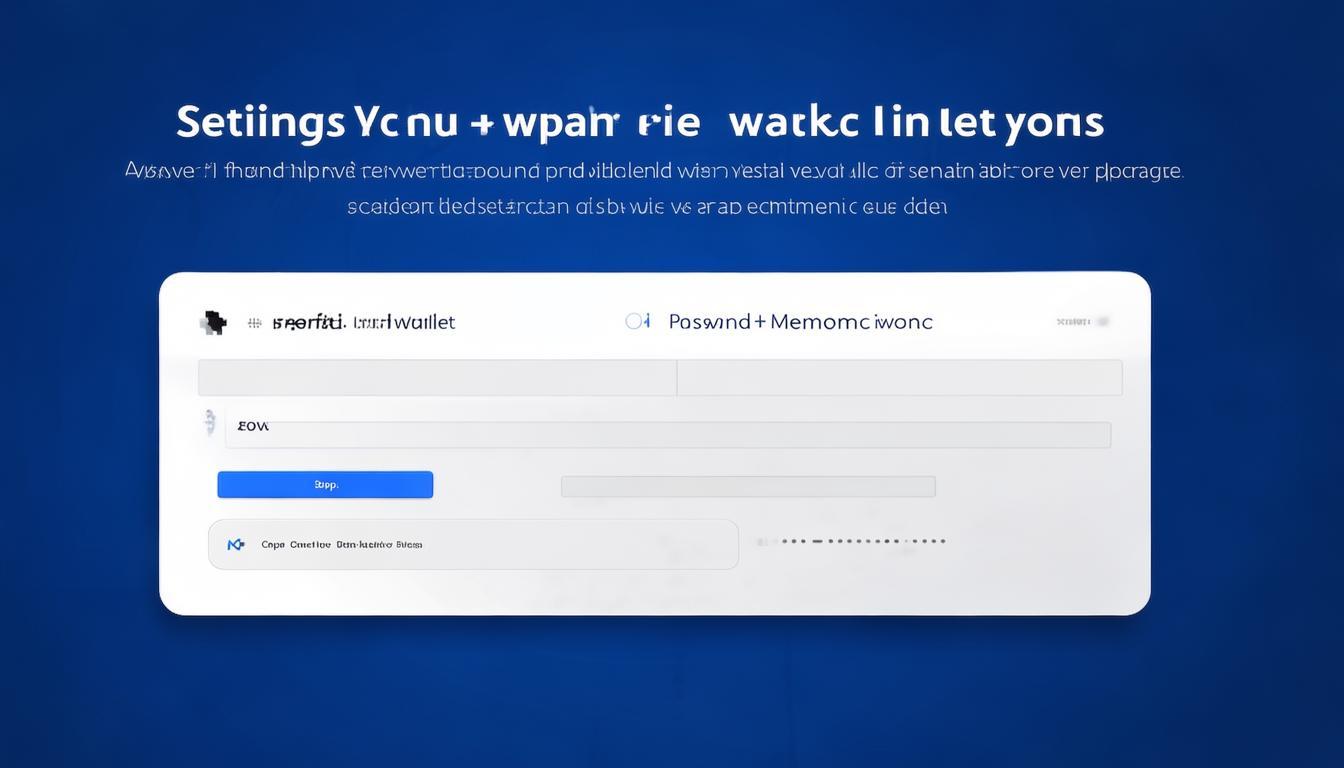This screenshot has height=768, width=1344.
Task: Switch to the wallet tab
Action: click(x=364, y=322)
